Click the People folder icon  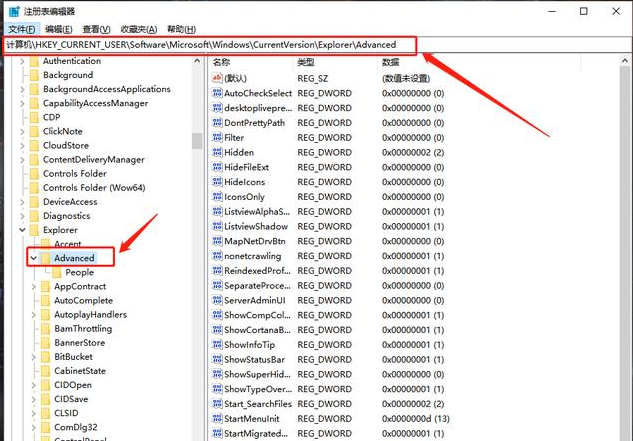[57, 272]
